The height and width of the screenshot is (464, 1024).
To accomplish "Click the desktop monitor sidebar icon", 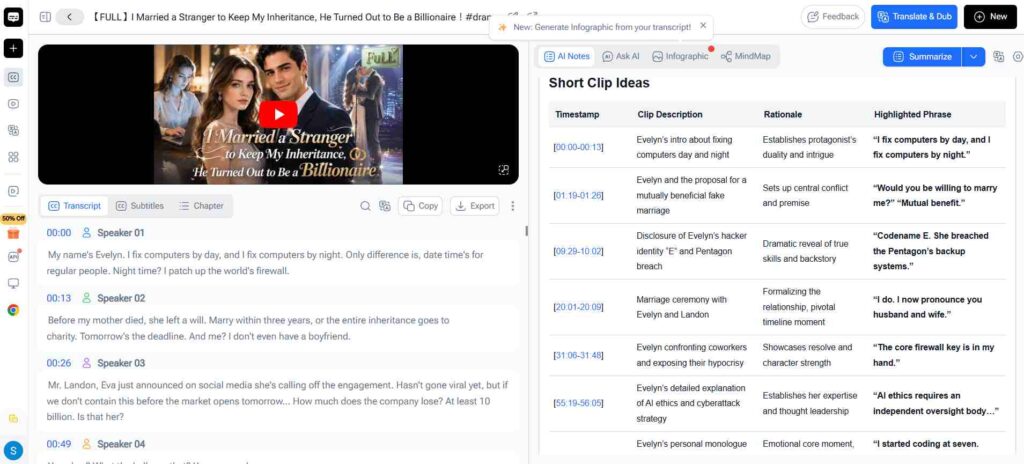I will (x=13, y=283).
